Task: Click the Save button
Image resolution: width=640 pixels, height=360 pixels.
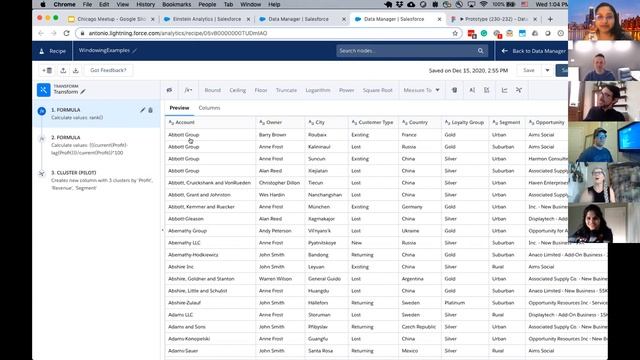Action: coord(529,70)
